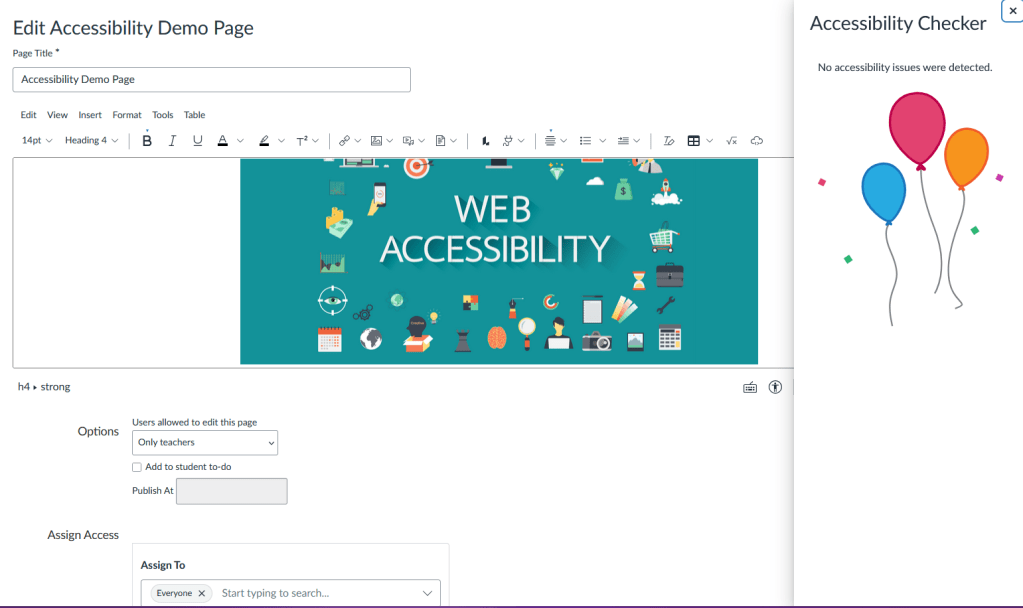Click the insert table icon
Image resolution: width=1023 pixels, height=608 pixels.
click(694, 141)
